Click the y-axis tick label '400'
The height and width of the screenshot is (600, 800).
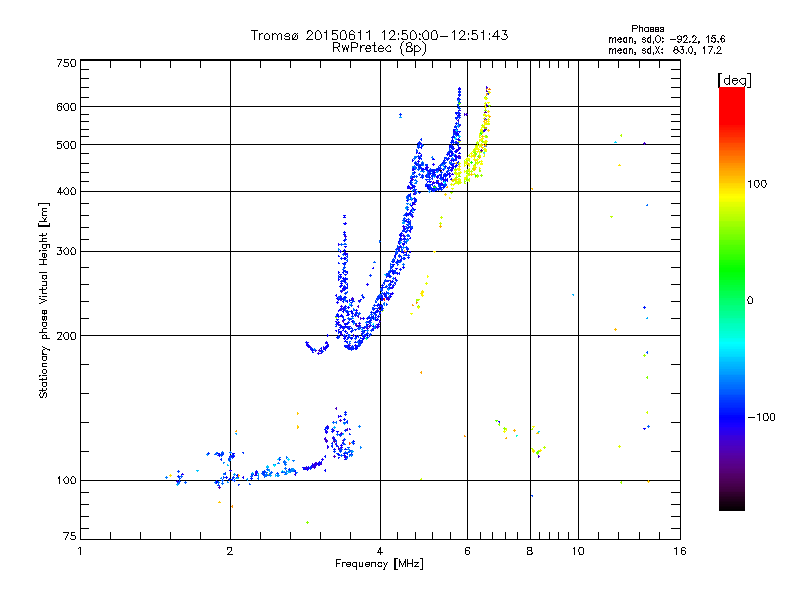pyautogui.click(x=67, y=192)
